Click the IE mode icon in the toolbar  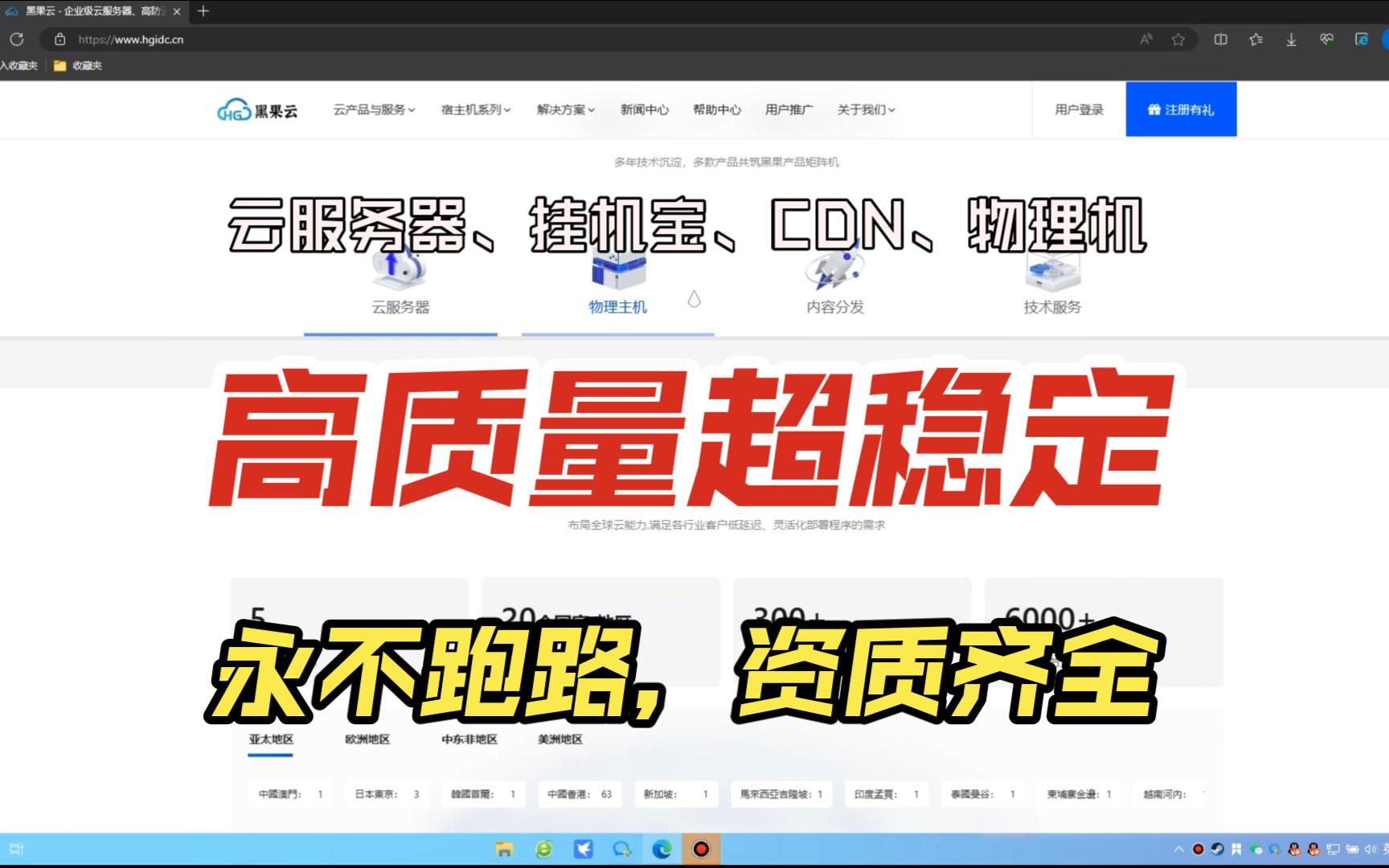[x=1362, y=39]
